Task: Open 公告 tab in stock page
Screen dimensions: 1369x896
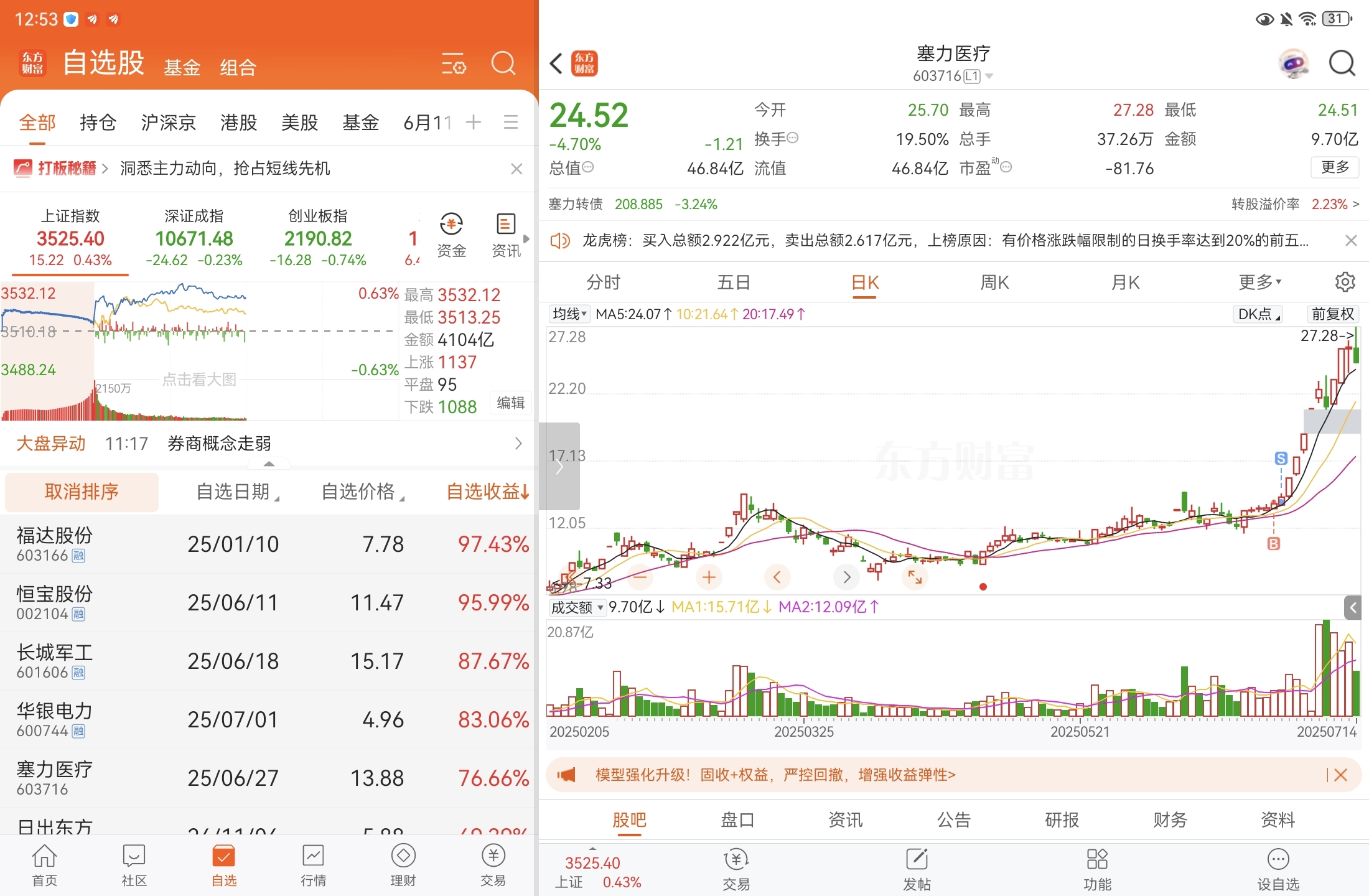Action: pos(954,820)
